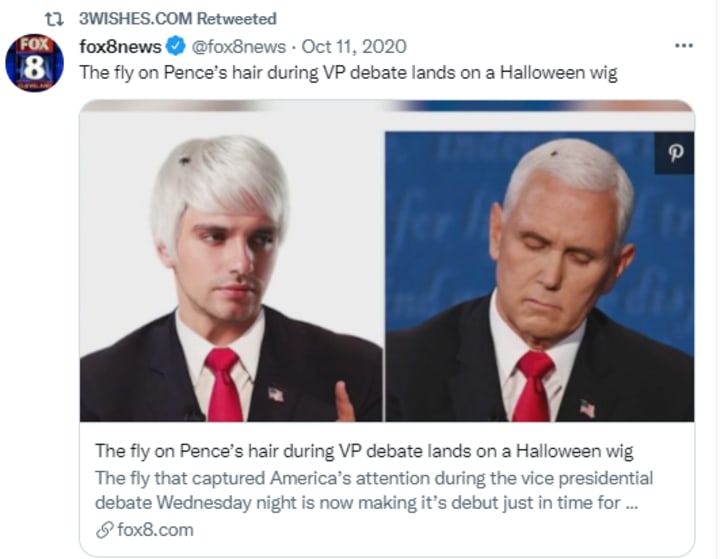This screenshot has width=720, height=559.
Task: Click the red tie in the left wig photo
Action: tap(224, 384)
